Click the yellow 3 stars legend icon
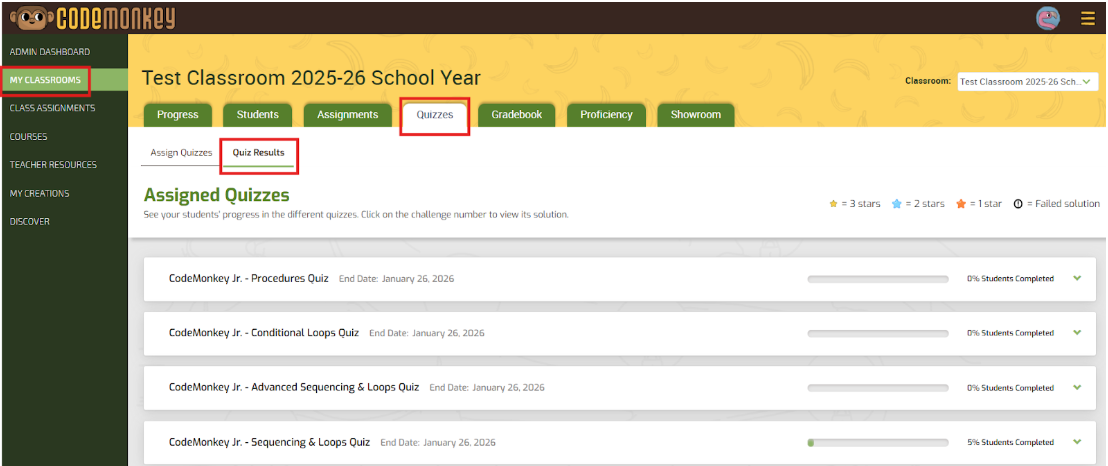The height and width of the screenshot is (466, 1108). coord(833,204)
